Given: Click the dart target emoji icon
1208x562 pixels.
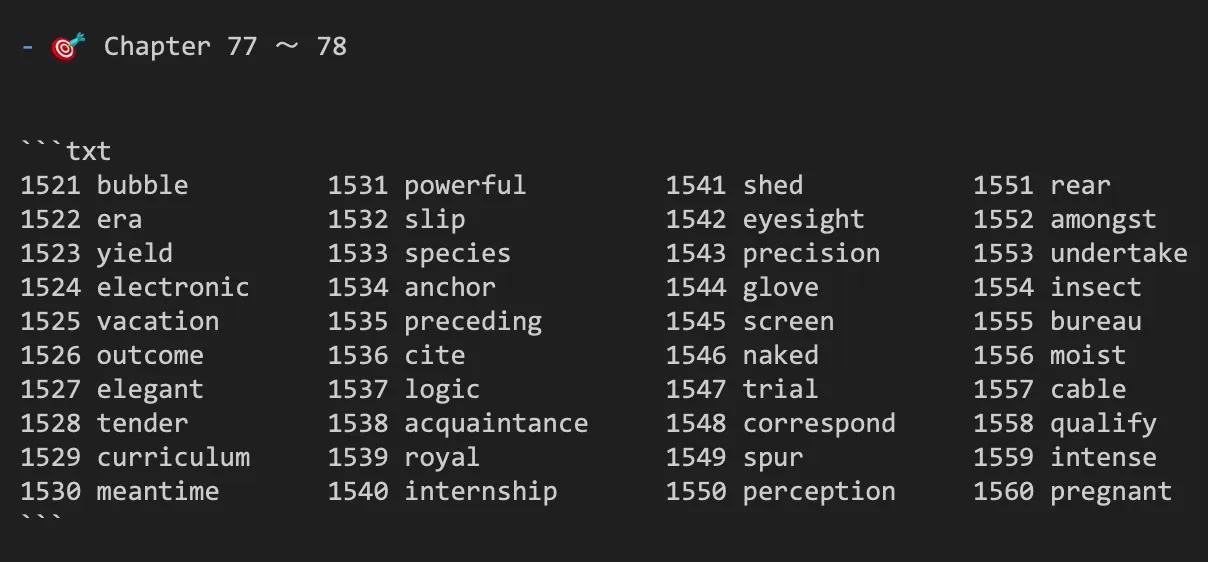Looking at the screenshot, I should coord(68,46).
